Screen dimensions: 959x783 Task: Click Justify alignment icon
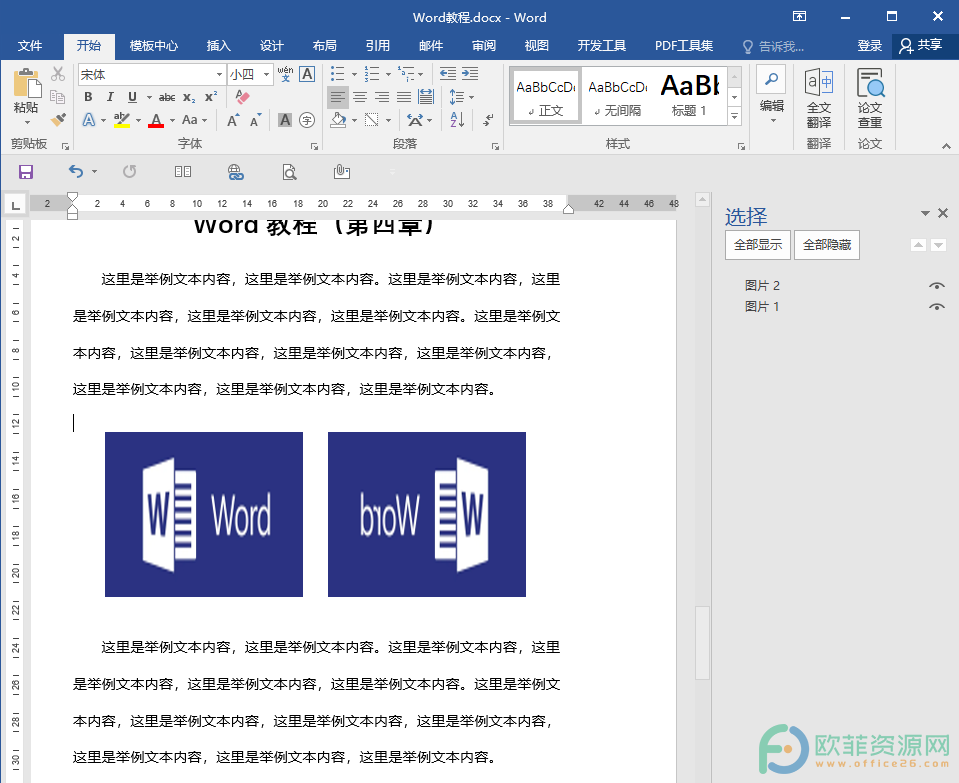404,97
